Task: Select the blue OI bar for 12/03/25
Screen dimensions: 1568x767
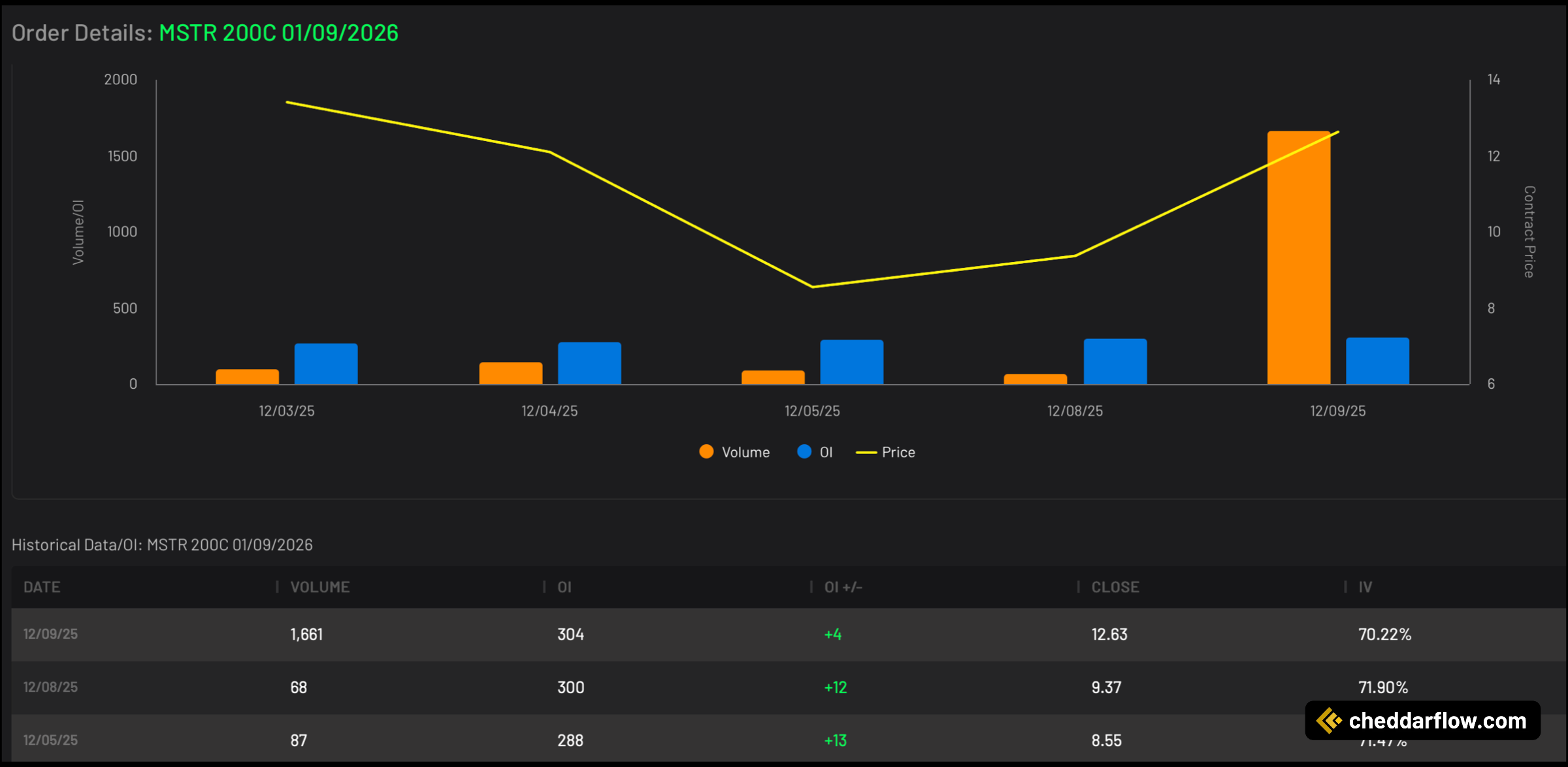Action: tap(326, 364)
